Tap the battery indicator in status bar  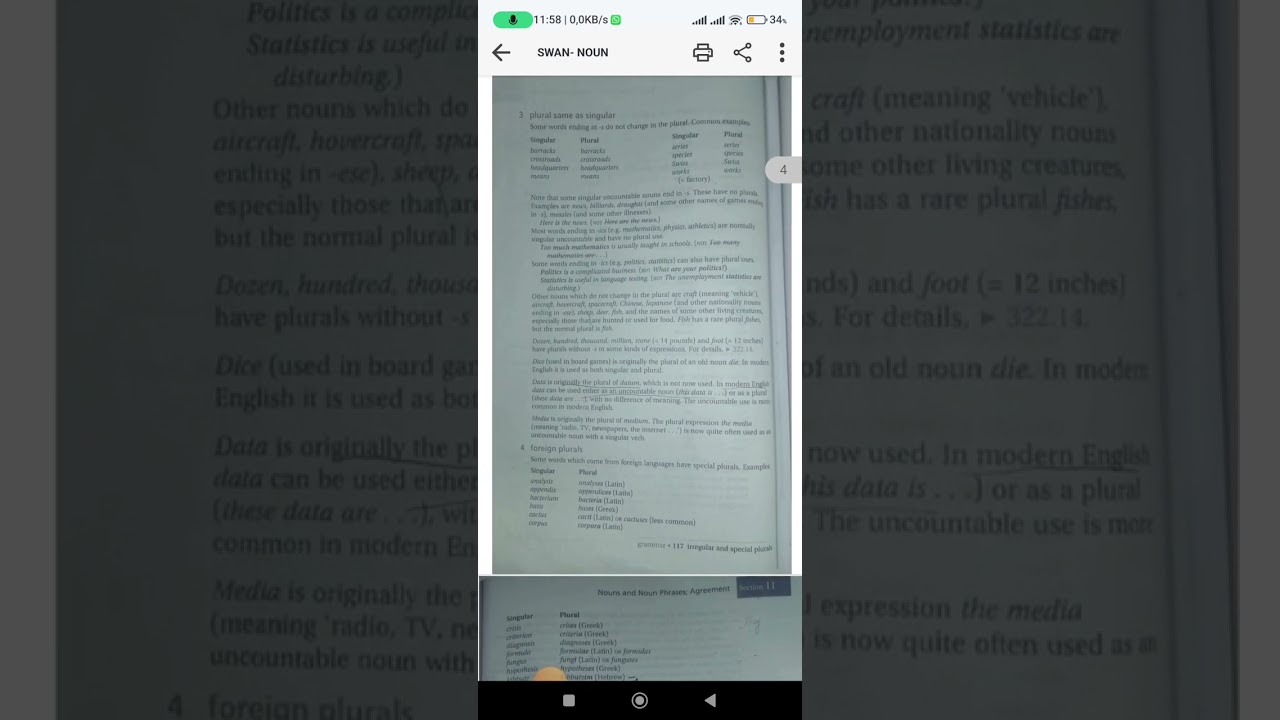point(756,20)
